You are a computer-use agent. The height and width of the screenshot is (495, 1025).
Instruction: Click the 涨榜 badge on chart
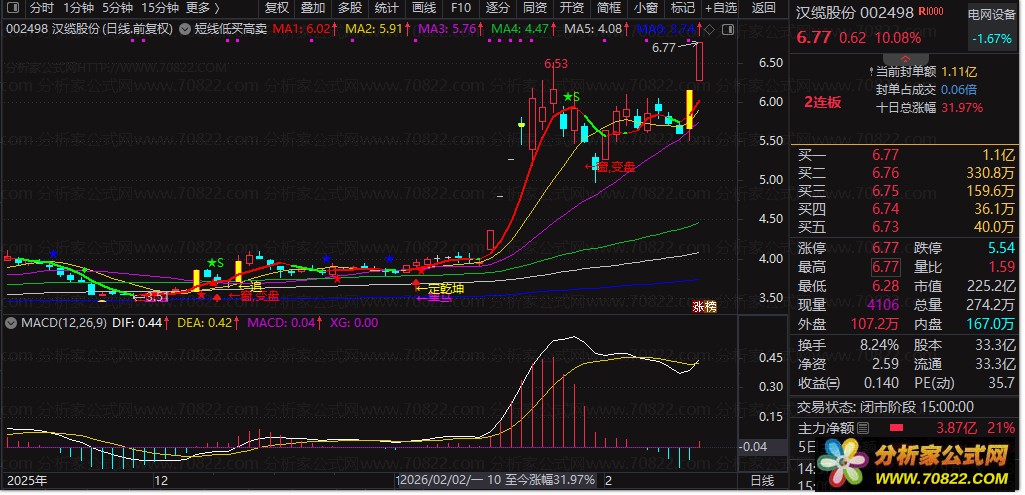(x=705, y=307)
